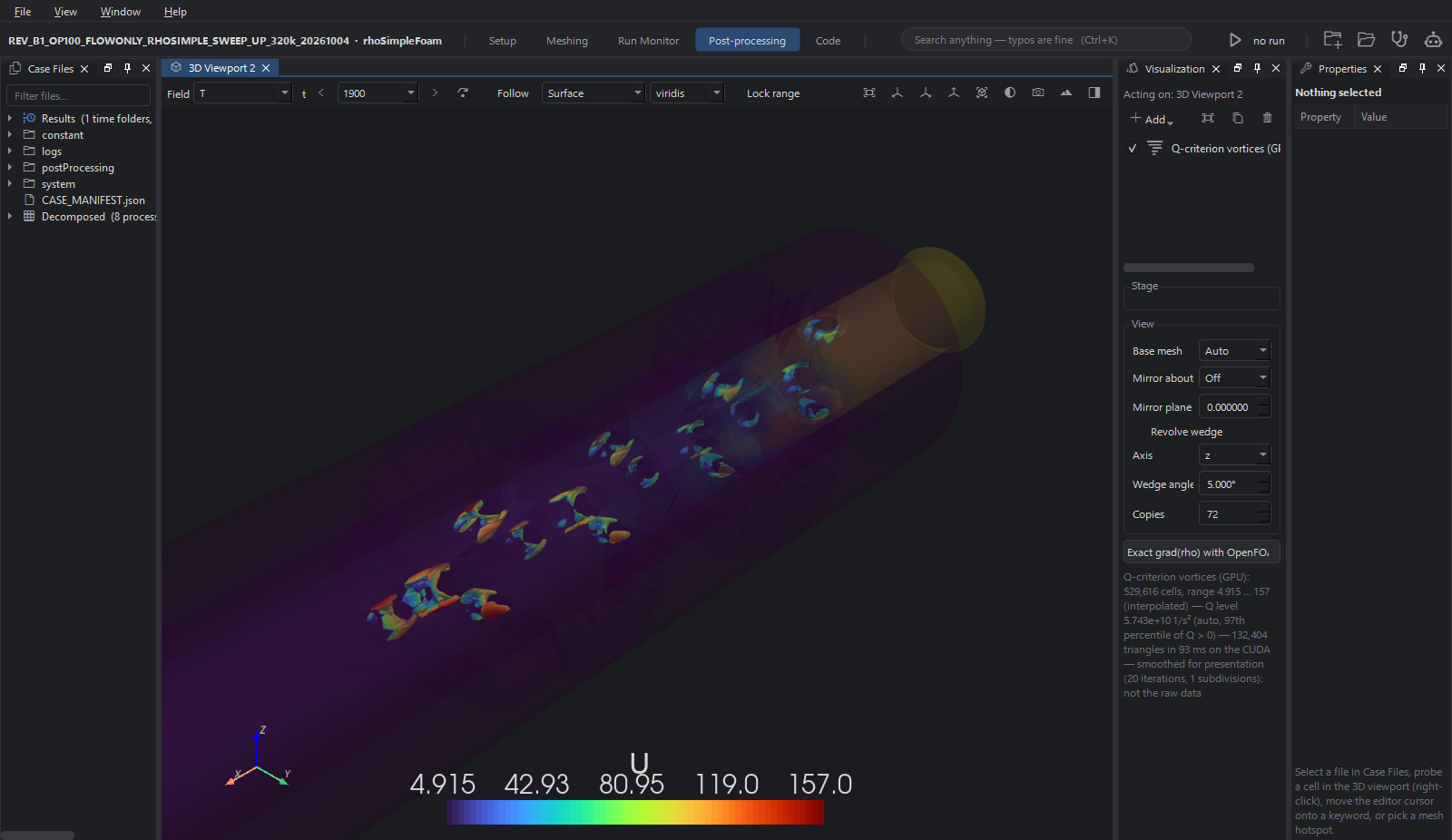Click the Add visualization button
This screenshot has width=1452, height=840.
[x=1152, y=119]
